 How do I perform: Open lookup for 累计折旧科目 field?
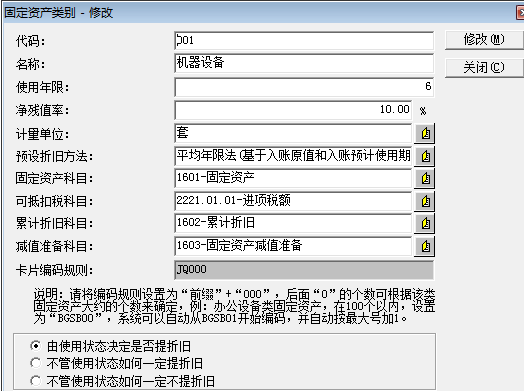425,223
